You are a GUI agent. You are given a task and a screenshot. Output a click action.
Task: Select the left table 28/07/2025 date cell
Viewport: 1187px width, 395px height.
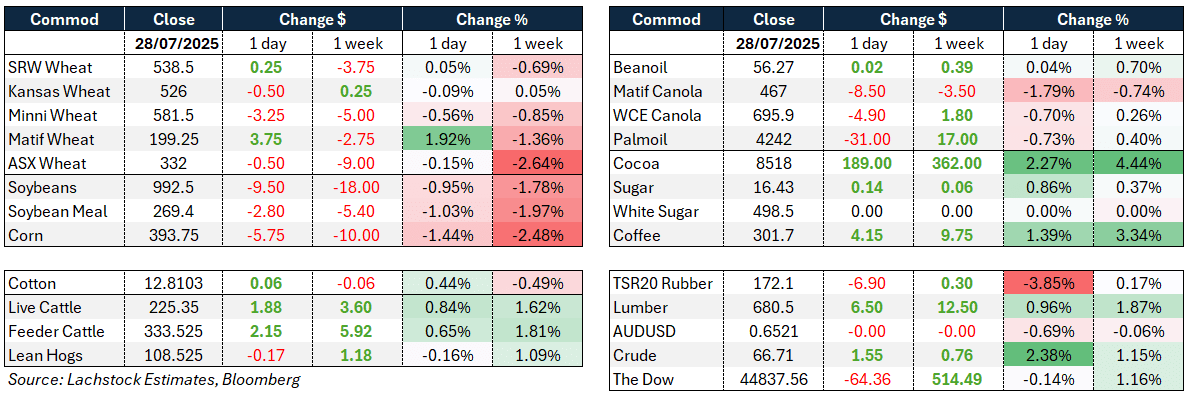[173, 44]
